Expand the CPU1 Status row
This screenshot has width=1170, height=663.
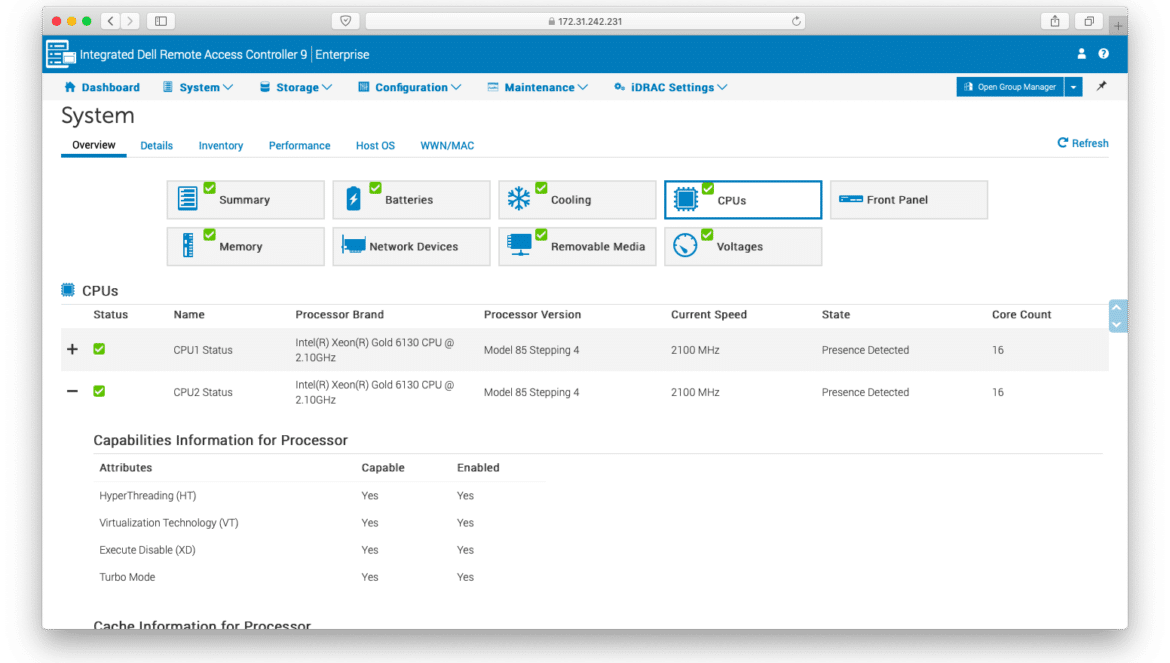coord(72,349)
